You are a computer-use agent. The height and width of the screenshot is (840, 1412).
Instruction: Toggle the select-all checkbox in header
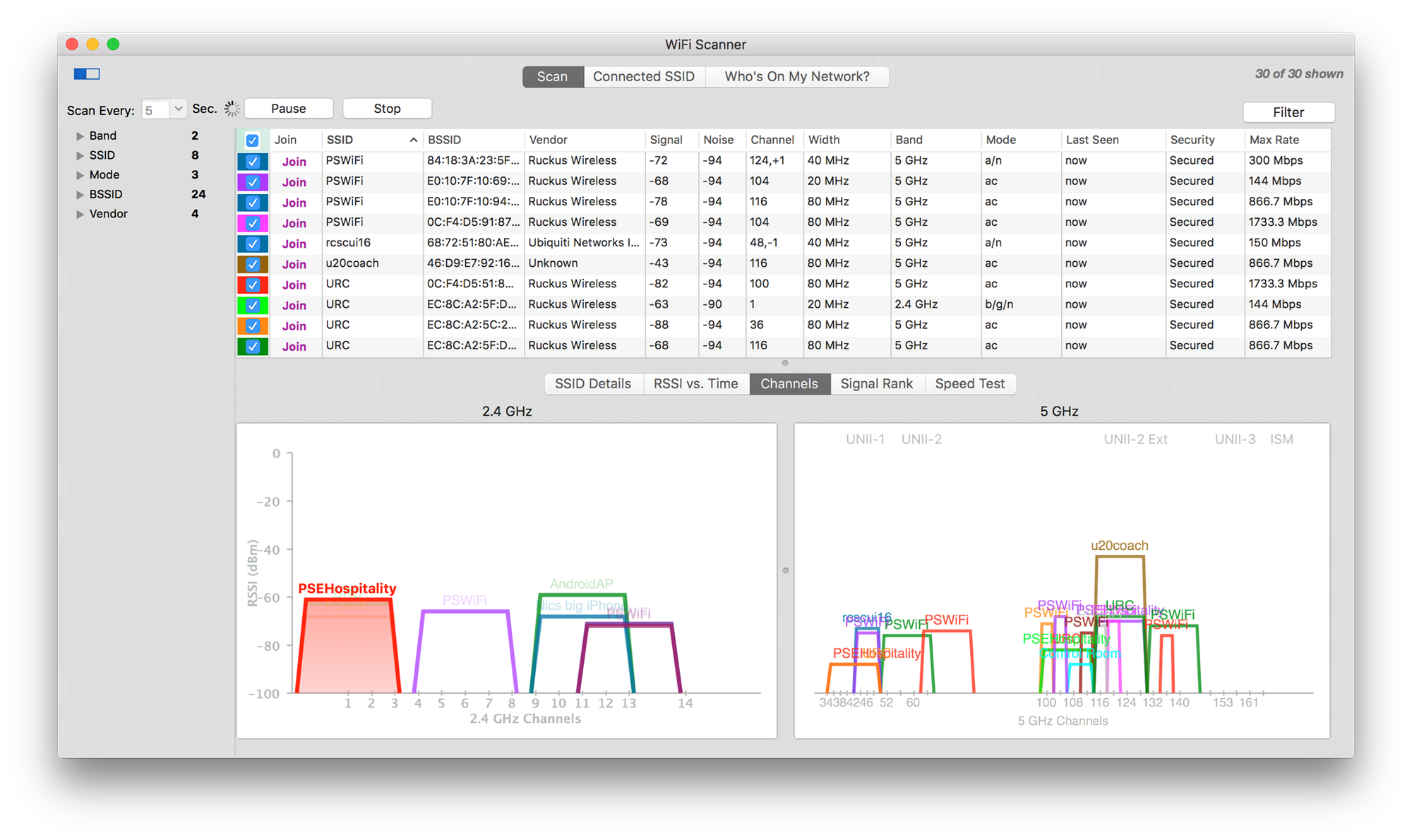coord(252,140)
